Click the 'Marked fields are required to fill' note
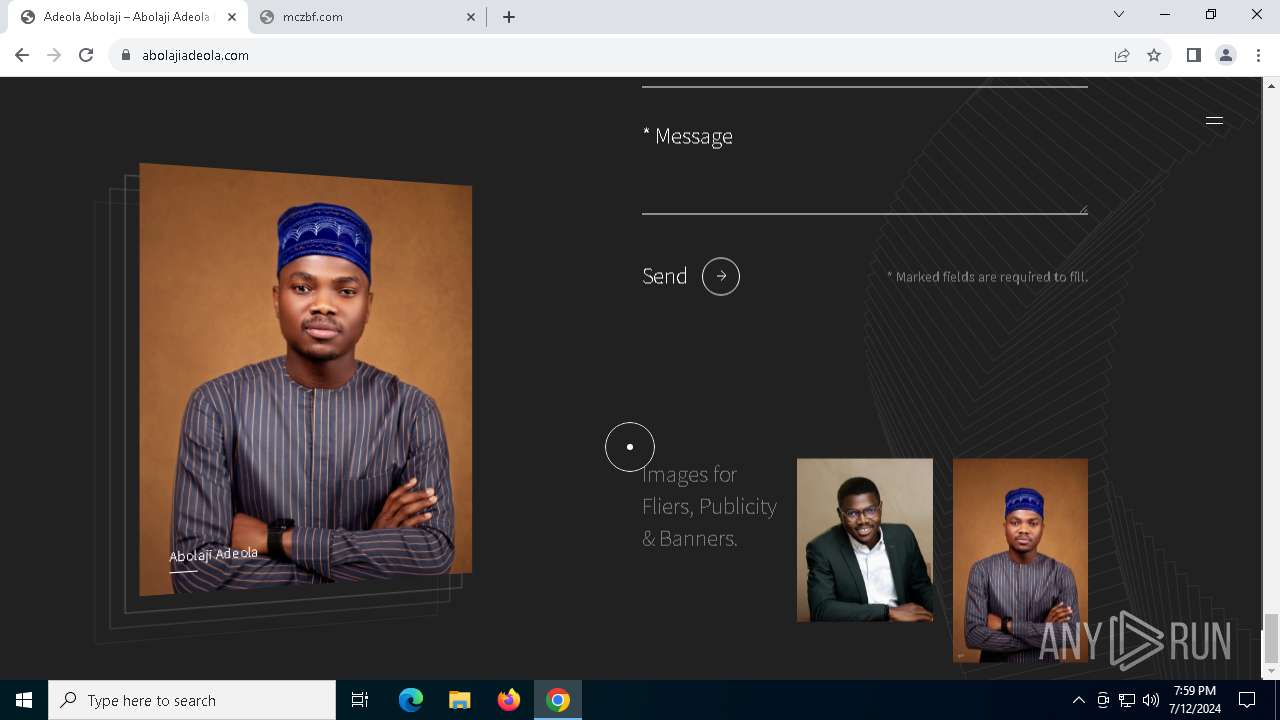Viewport: 1280px width, 720px height. coord(987,277)
